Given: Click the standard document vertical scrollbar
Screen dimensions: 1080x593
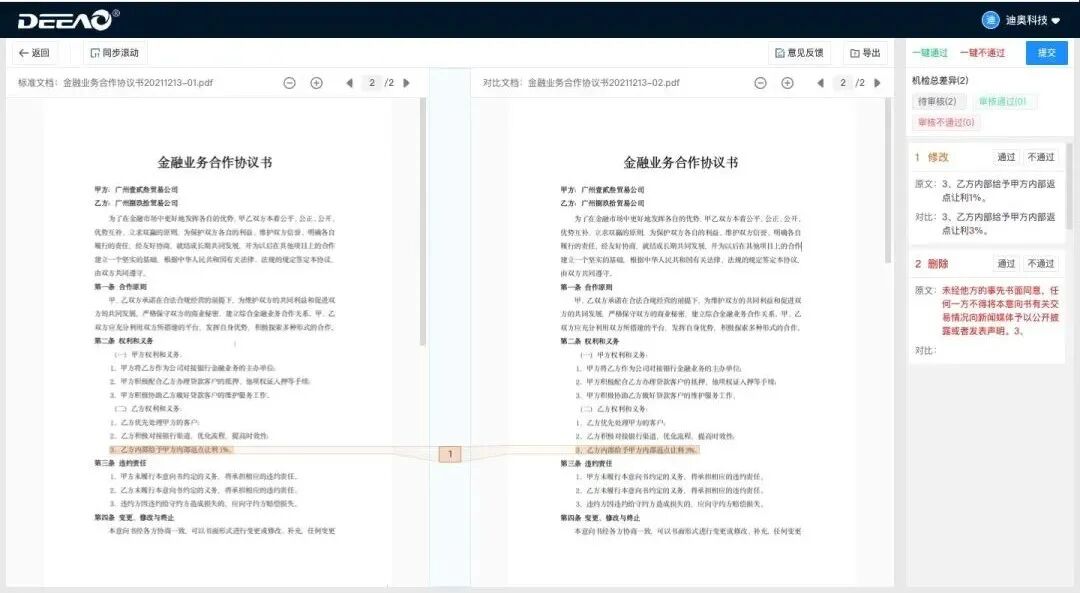Looking at the screenshot, I should click(x=423, y=222).
